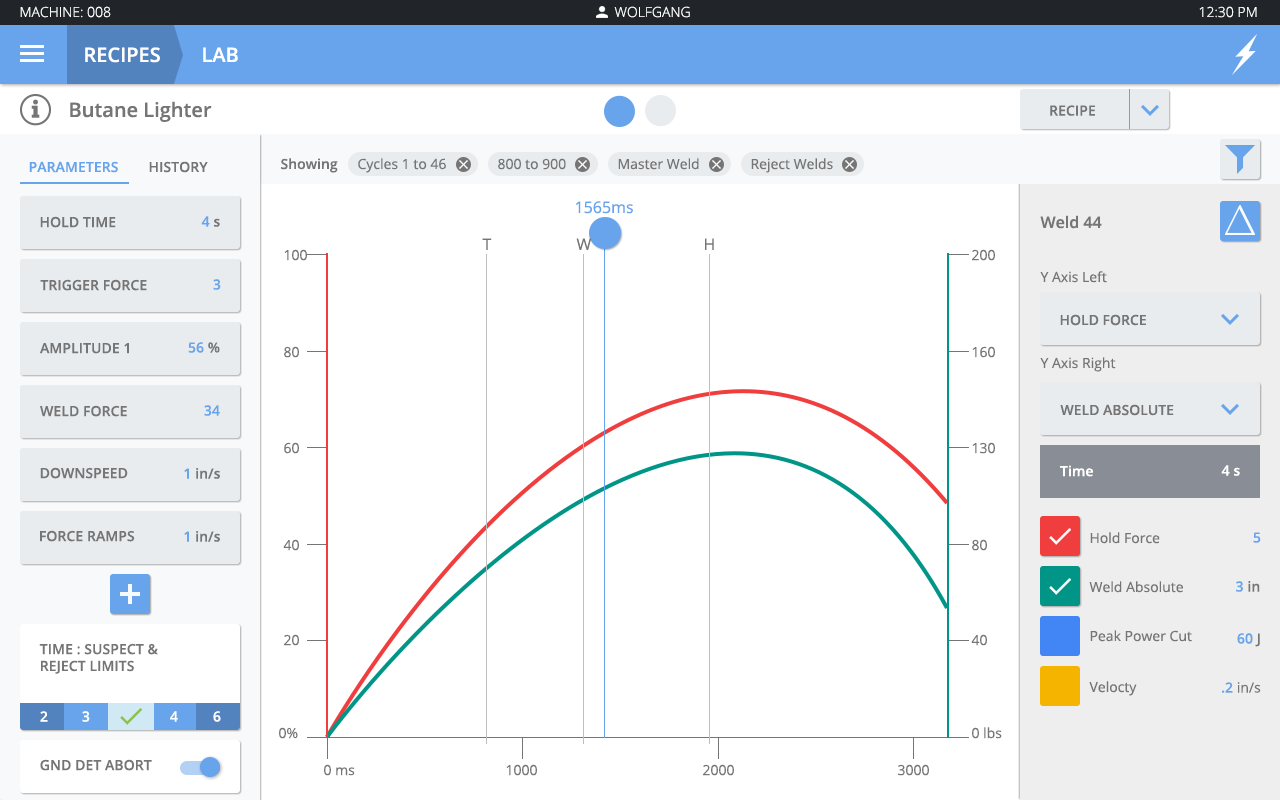Expand the Weld Absolute Y Axis Right dropdown
This screenshot has width=1280, height=800.
(x=1149, y=409)
